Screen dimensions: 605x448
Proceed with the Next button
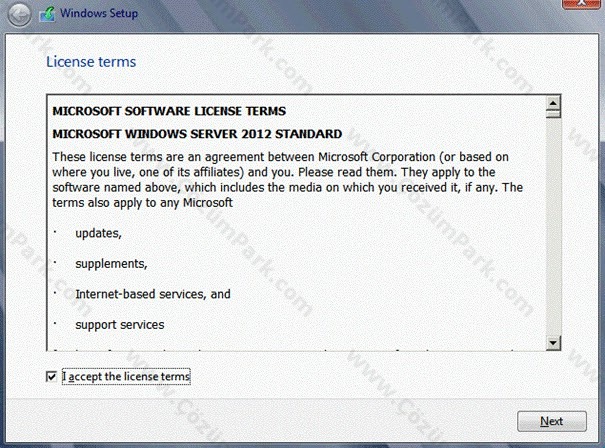(x=552, y=421)
